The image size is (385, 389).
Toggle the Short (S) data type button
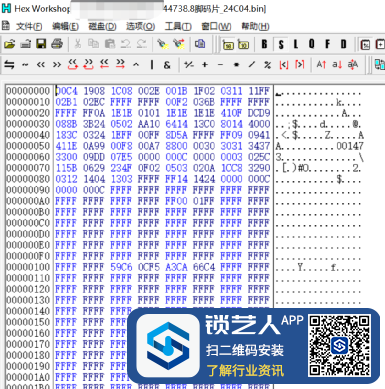281,44
